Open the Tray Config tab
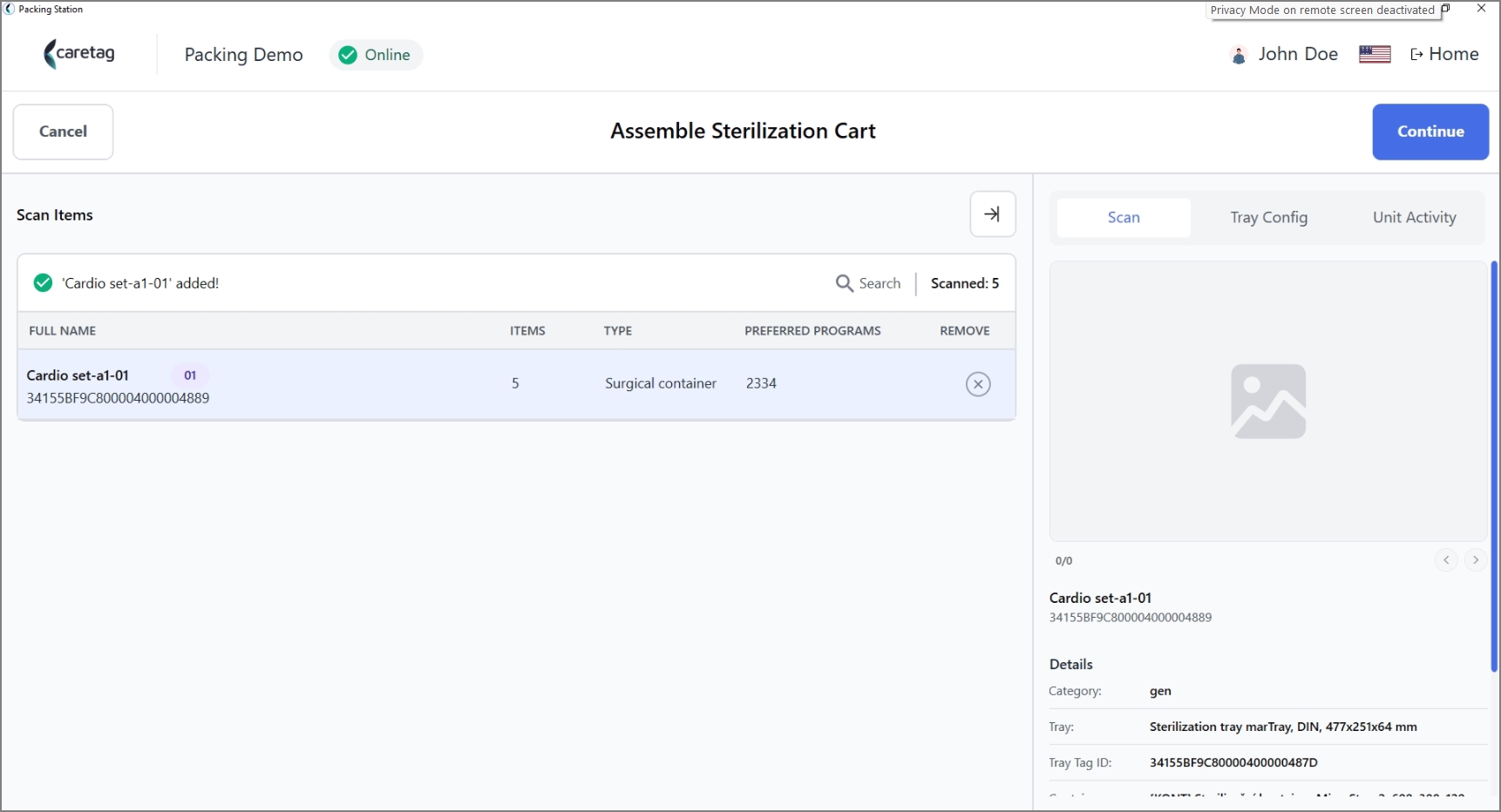 click(x=1268, y=218)
